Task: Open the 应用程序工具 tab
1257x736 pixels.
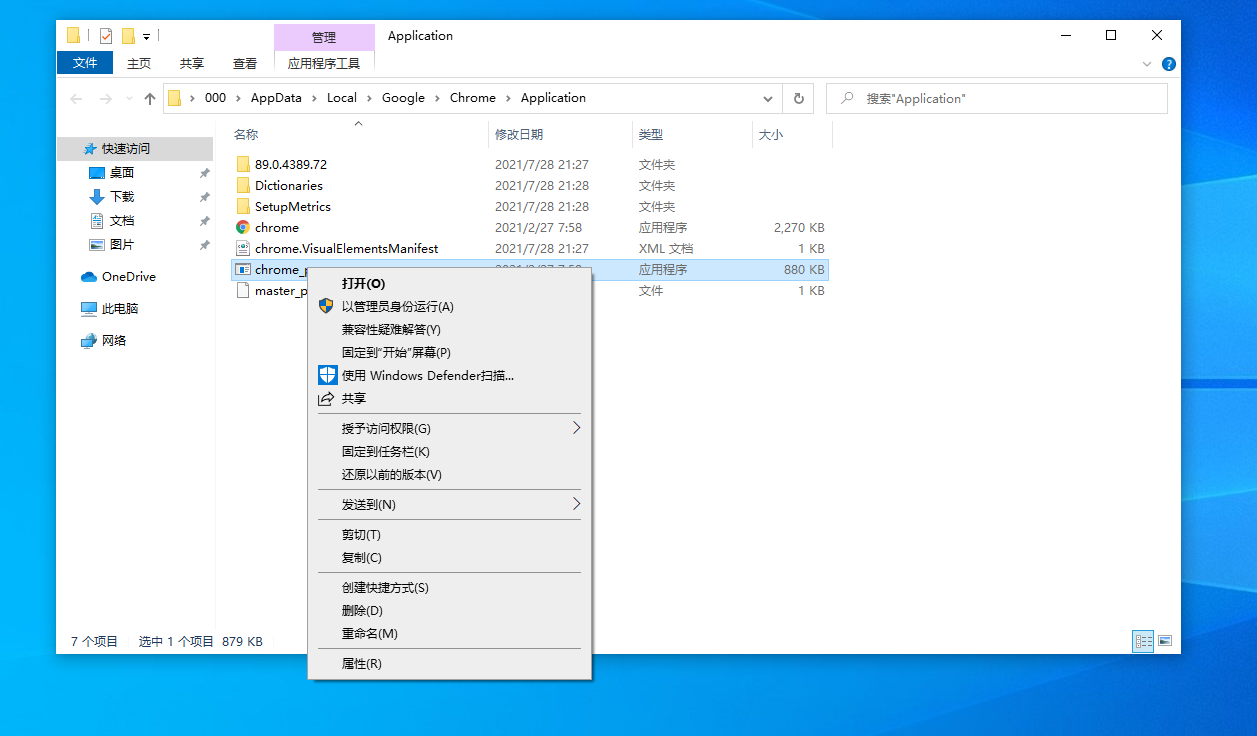Action: [x=324, y=63]
